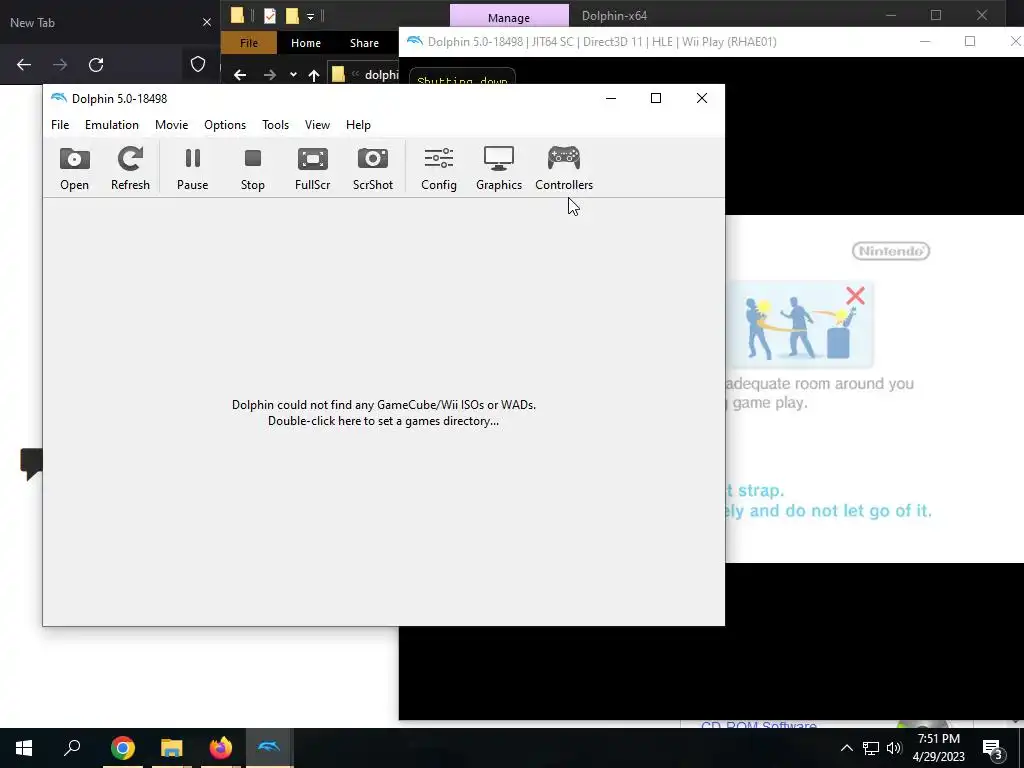This screenshot has height=768, width=1024.
Task: Maximize the main Dolphin window
Action: tap(656, 98)
